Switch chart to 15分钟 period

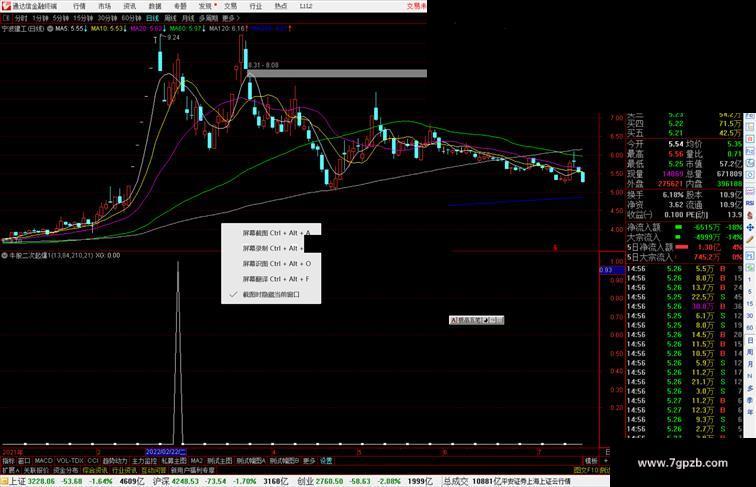[83, 18]
